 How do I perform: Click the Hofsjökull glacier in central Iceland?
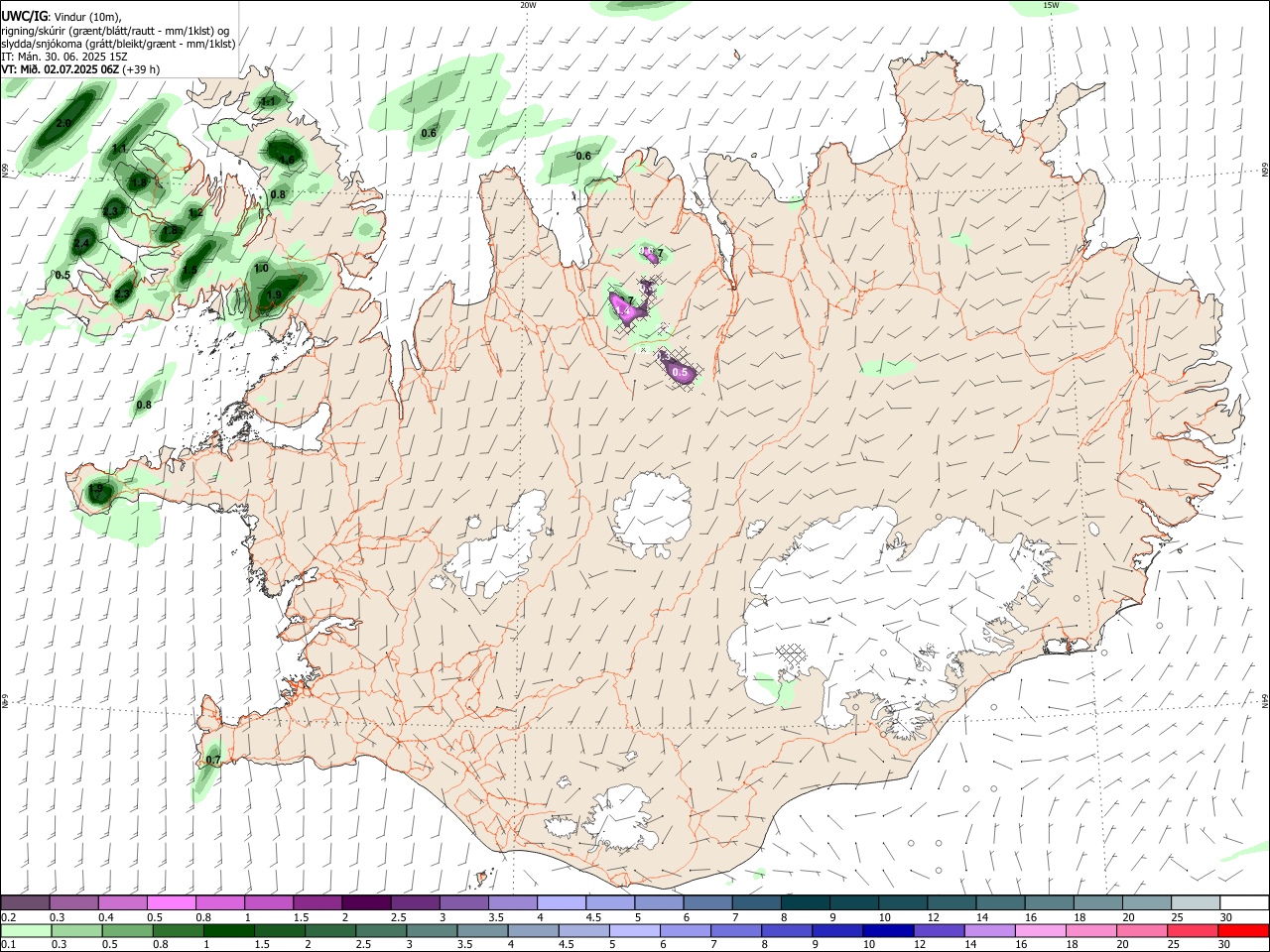pos(652,514)
